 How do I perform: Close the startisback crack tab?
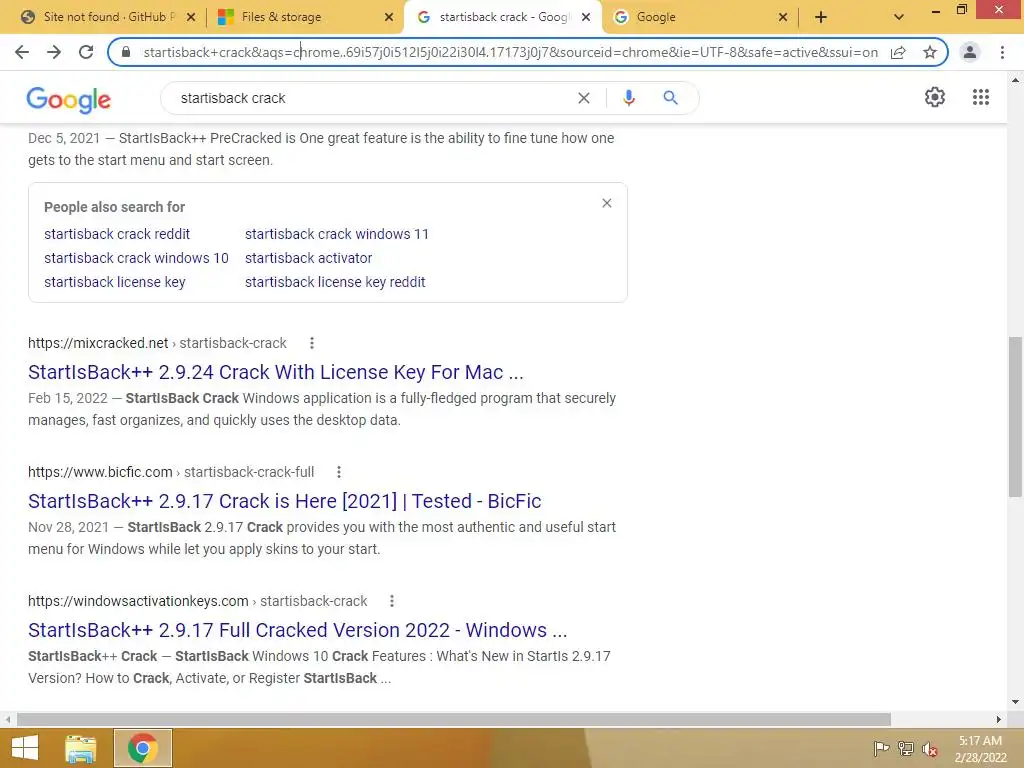point(586,17)
